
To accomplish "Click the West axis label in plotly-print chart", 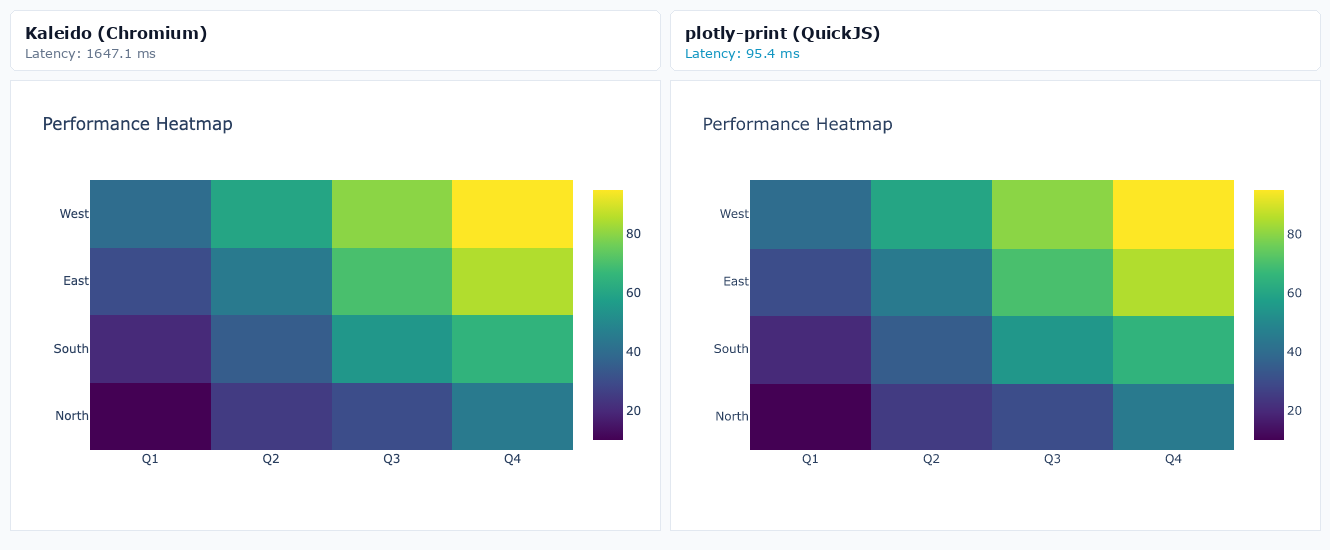I will (x=734, y=214).
